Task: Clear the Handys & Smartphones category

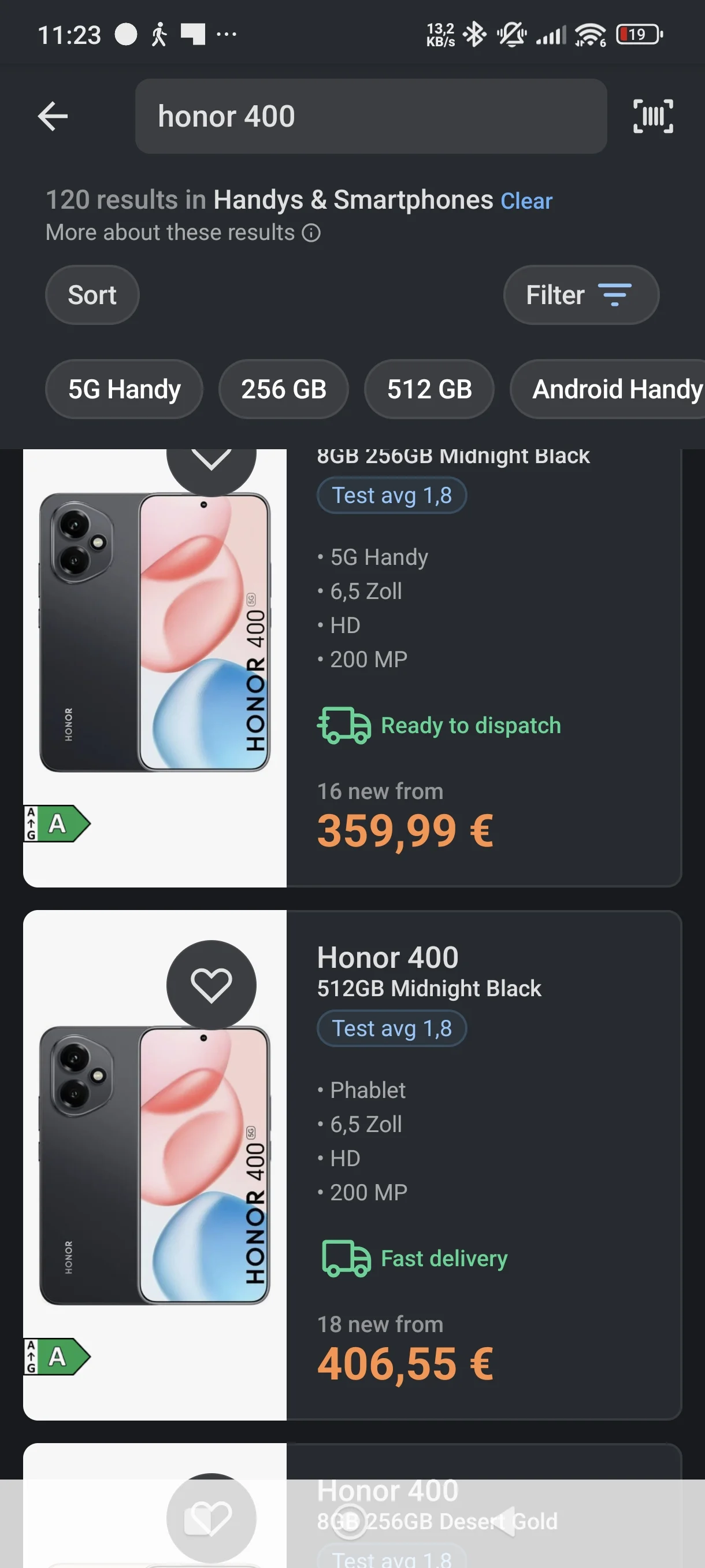Action: coord(526,201)
